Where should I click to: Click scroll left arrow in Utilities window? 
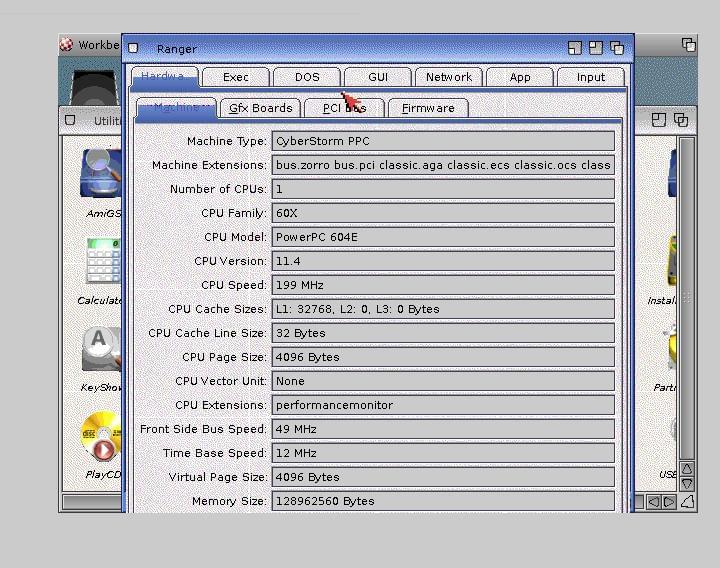click(653, 502)
